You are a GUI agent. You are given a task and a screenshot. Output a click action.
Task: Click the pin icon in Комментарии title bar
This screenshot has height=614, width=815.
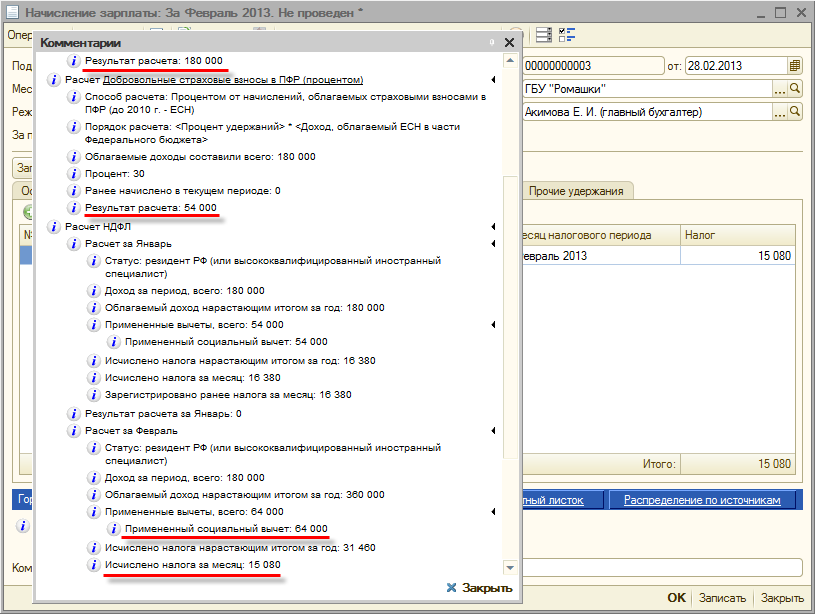pos(492,43)
